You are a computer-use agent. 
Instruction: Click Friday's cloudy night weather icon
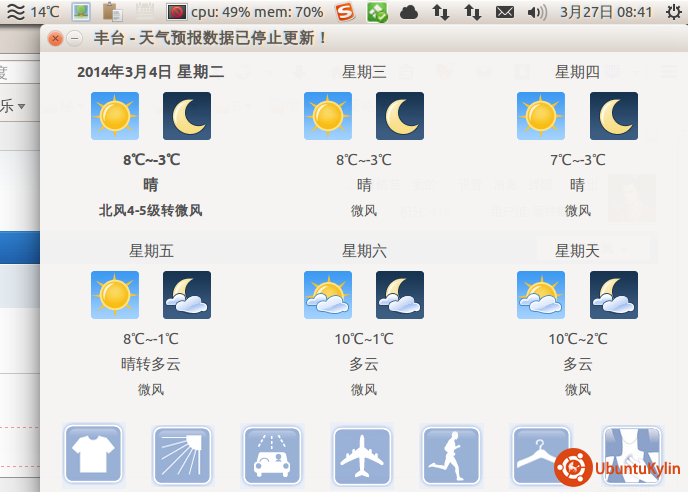(187, 296)
